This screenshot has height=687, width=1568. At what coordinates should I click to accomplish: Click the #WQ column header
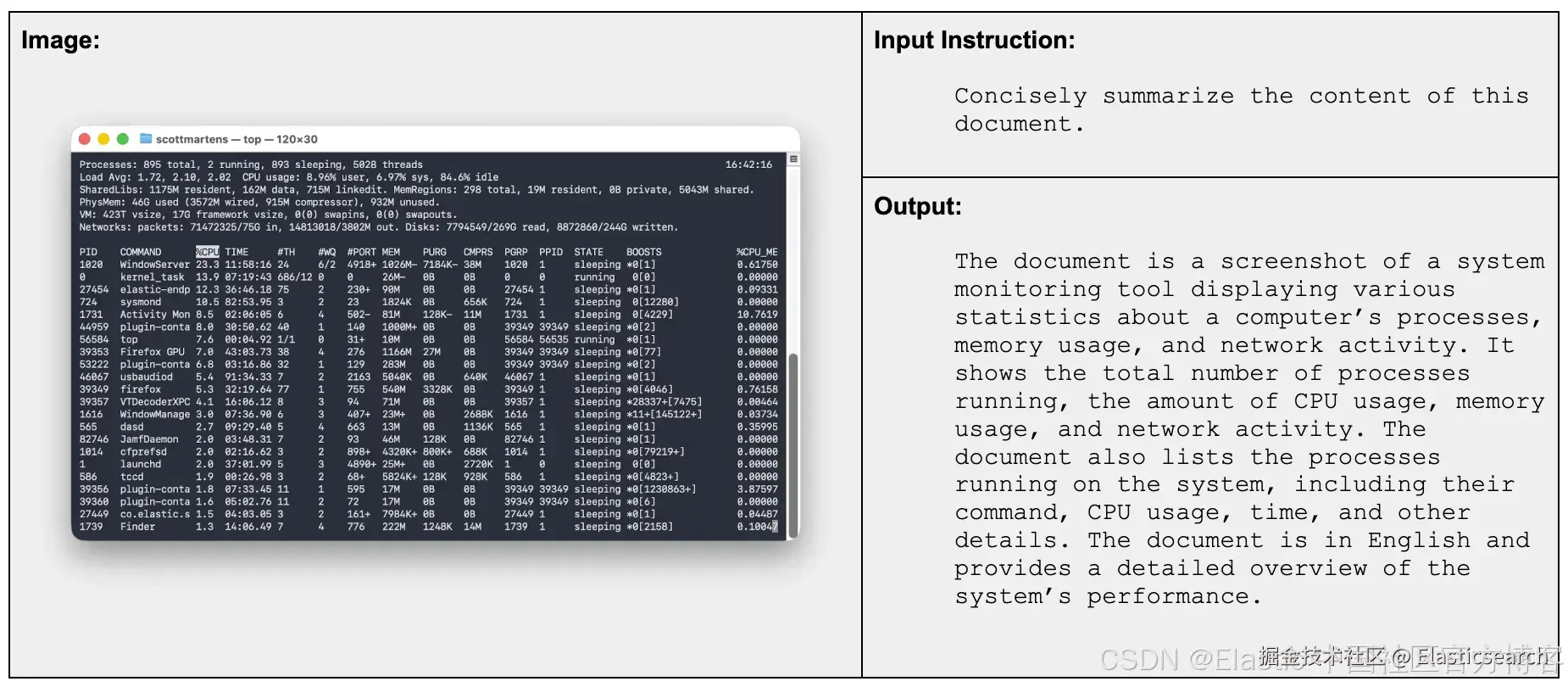[x=327, y=252]
